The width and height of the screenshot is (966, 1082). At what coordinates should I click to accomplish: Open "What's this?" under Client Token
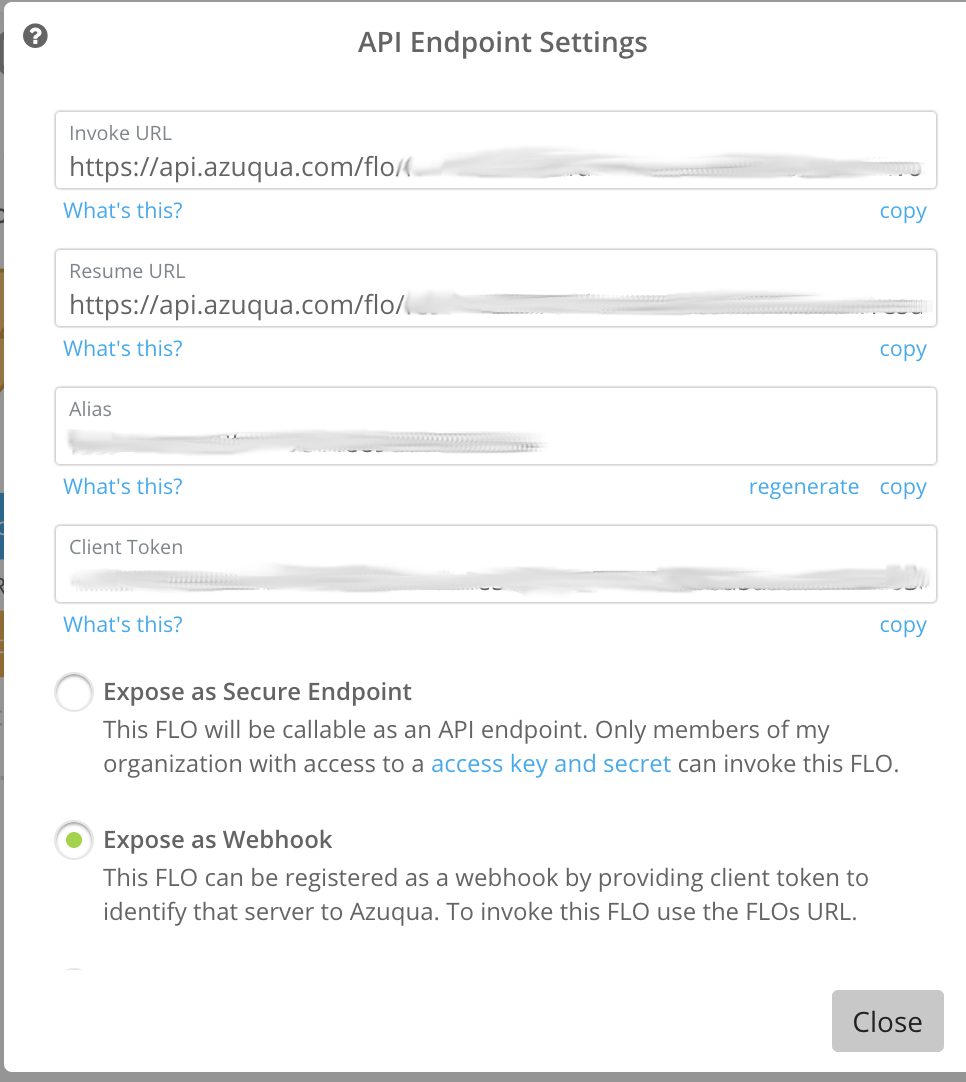point(123,625)
